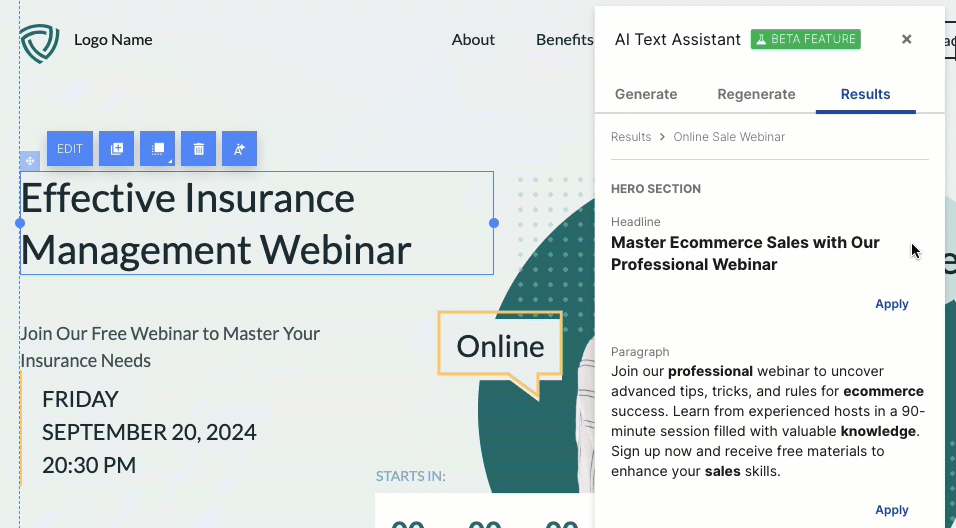Open the layer arrangement icon in toolbar
This screenshot has width=956, height=528.
(x=157, y=149)
